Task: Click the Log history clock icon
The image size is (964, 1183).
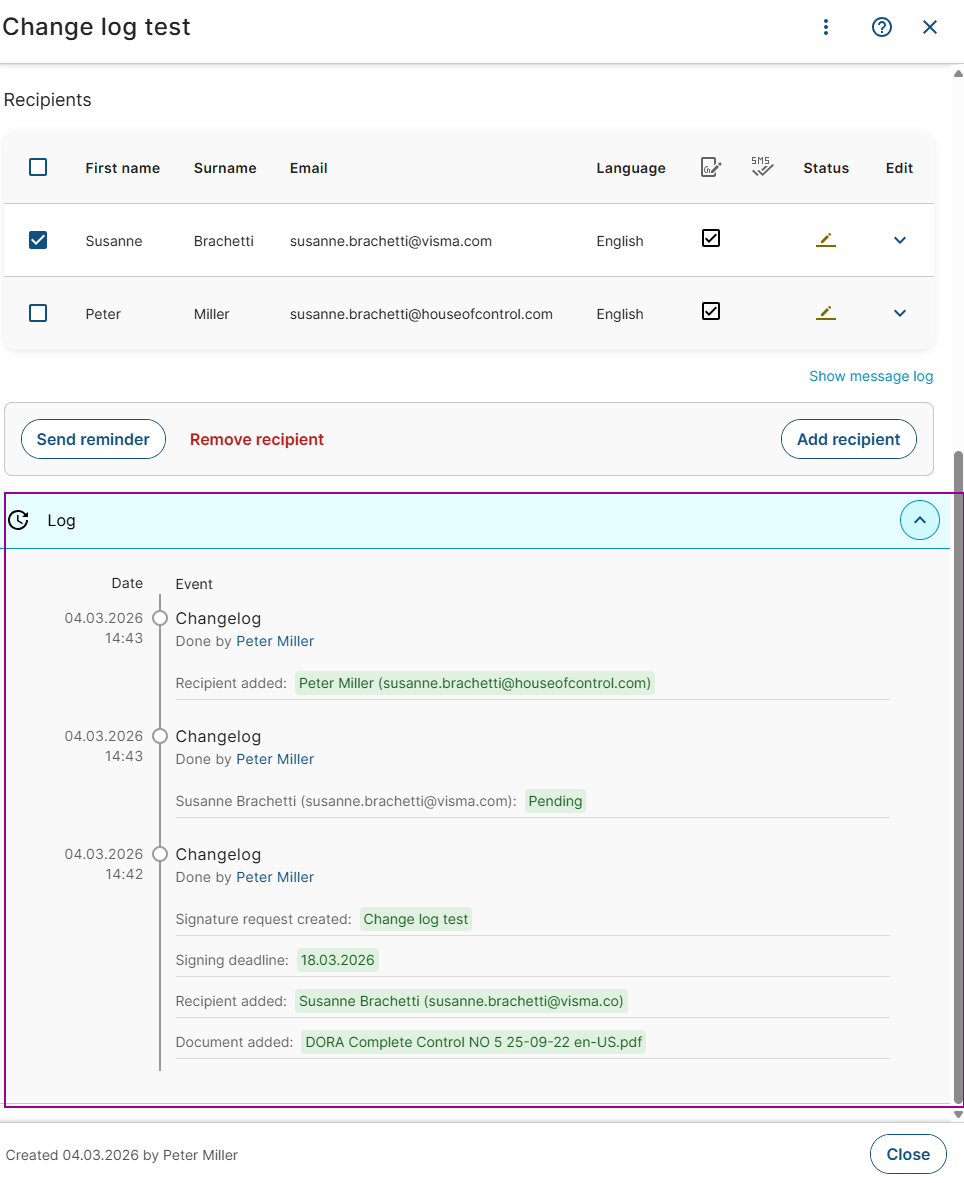Action: coord(18,520)
